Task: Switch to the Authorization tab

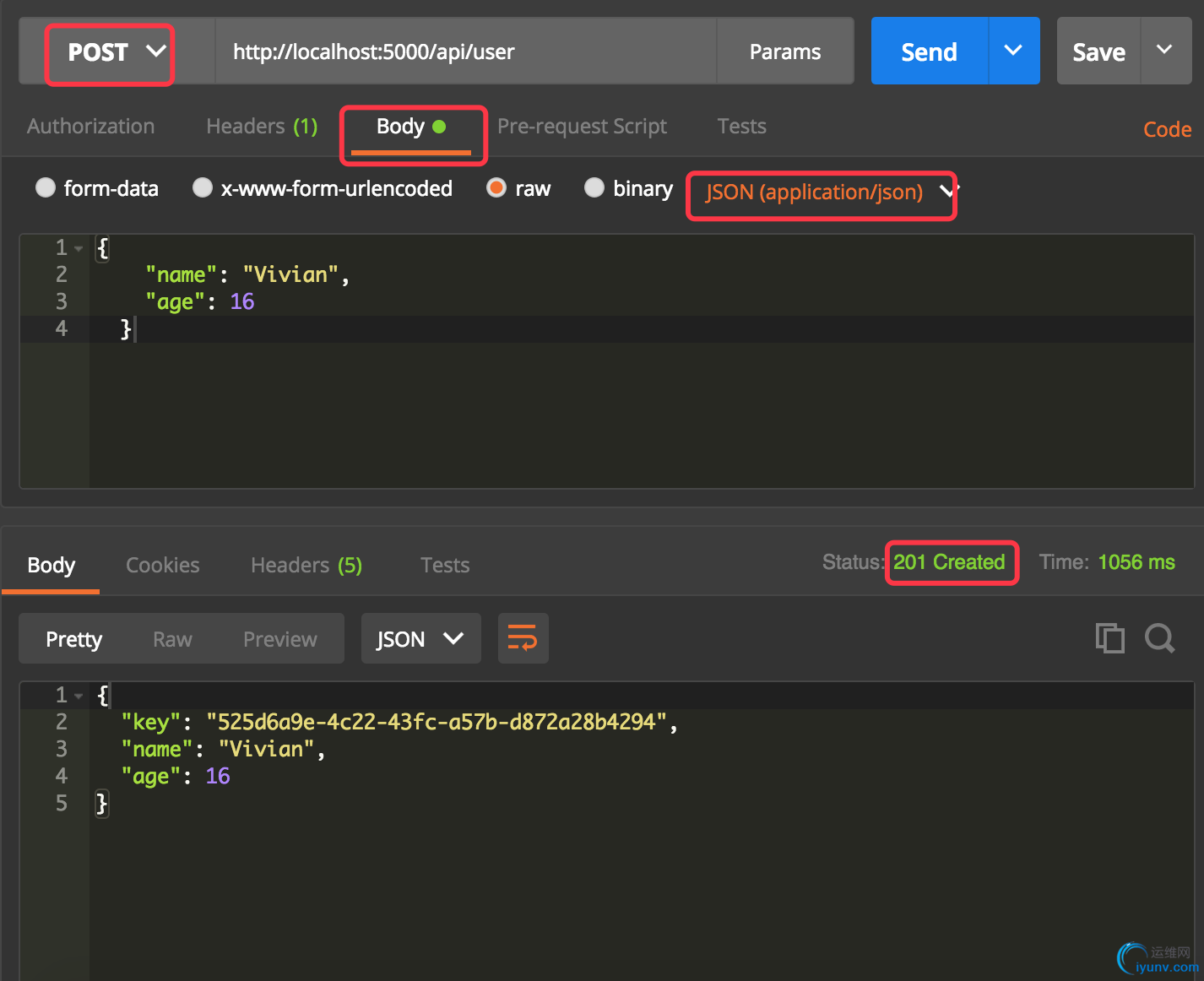Action: point(90,127)
